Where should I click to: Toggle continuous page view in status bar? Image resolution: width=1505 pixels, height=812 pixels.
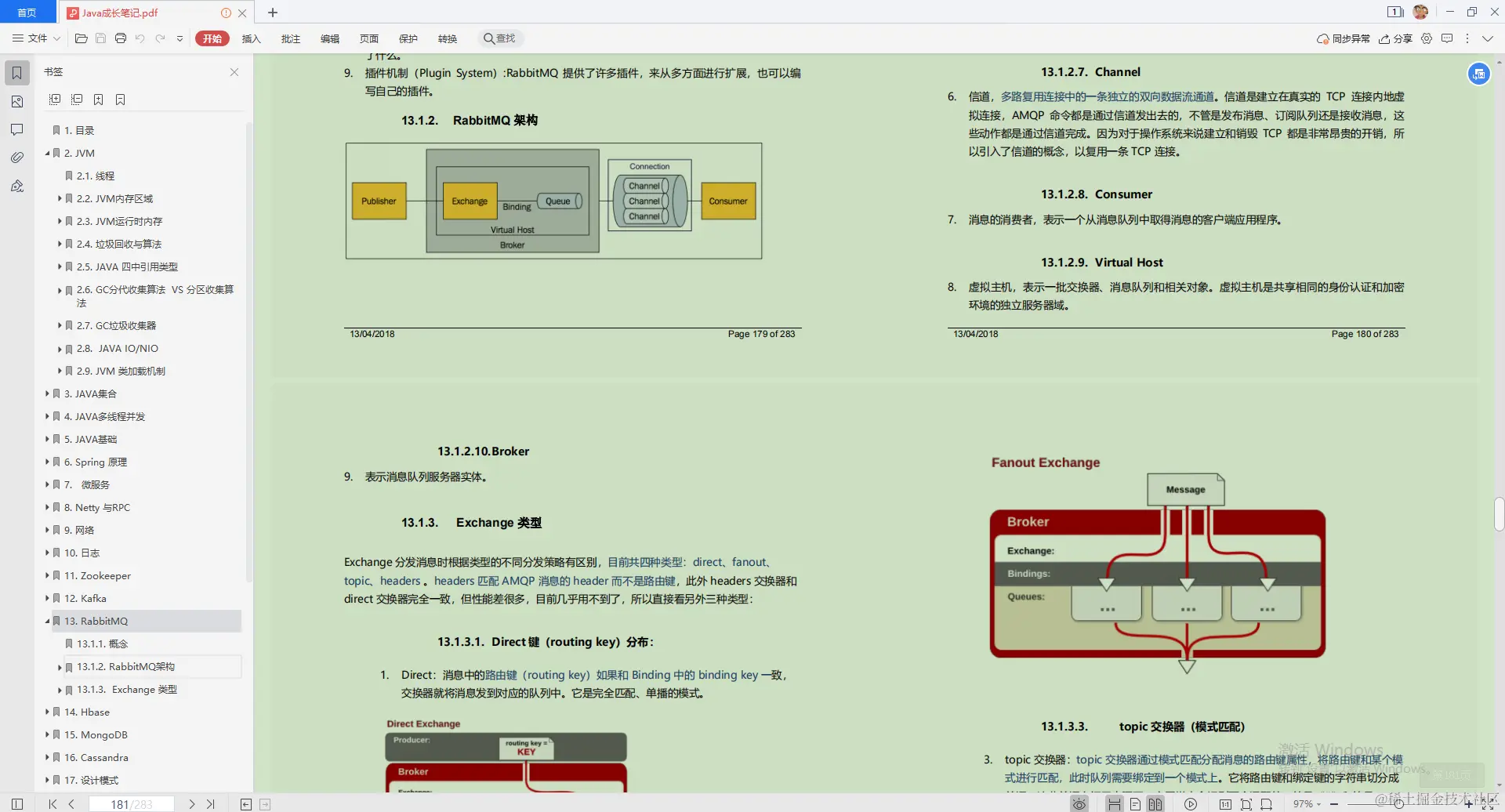tap(1114, 804)
